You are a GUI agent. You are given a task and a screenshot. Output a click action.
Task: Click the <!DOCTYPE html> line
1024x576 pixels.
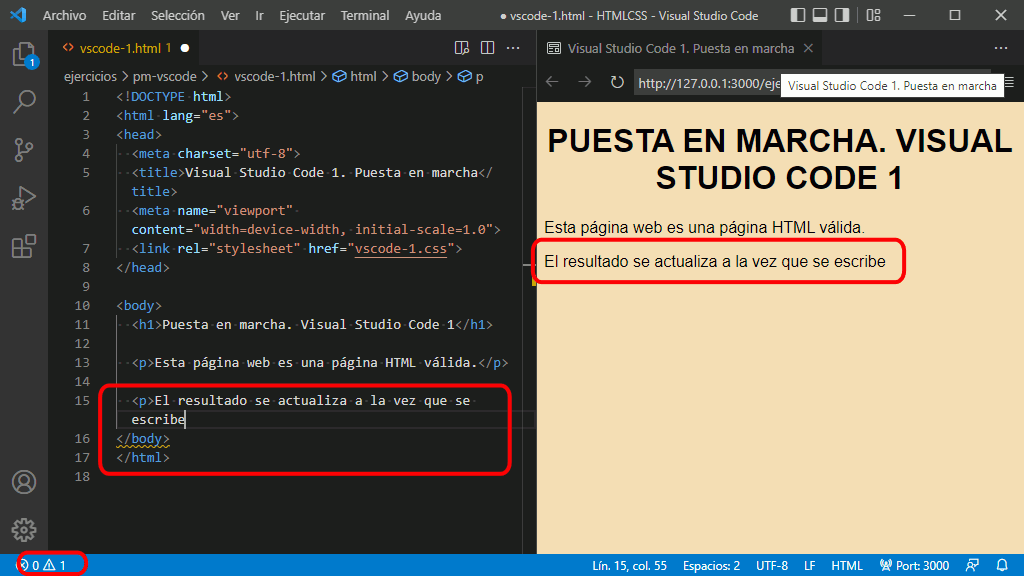pos(174,97)
